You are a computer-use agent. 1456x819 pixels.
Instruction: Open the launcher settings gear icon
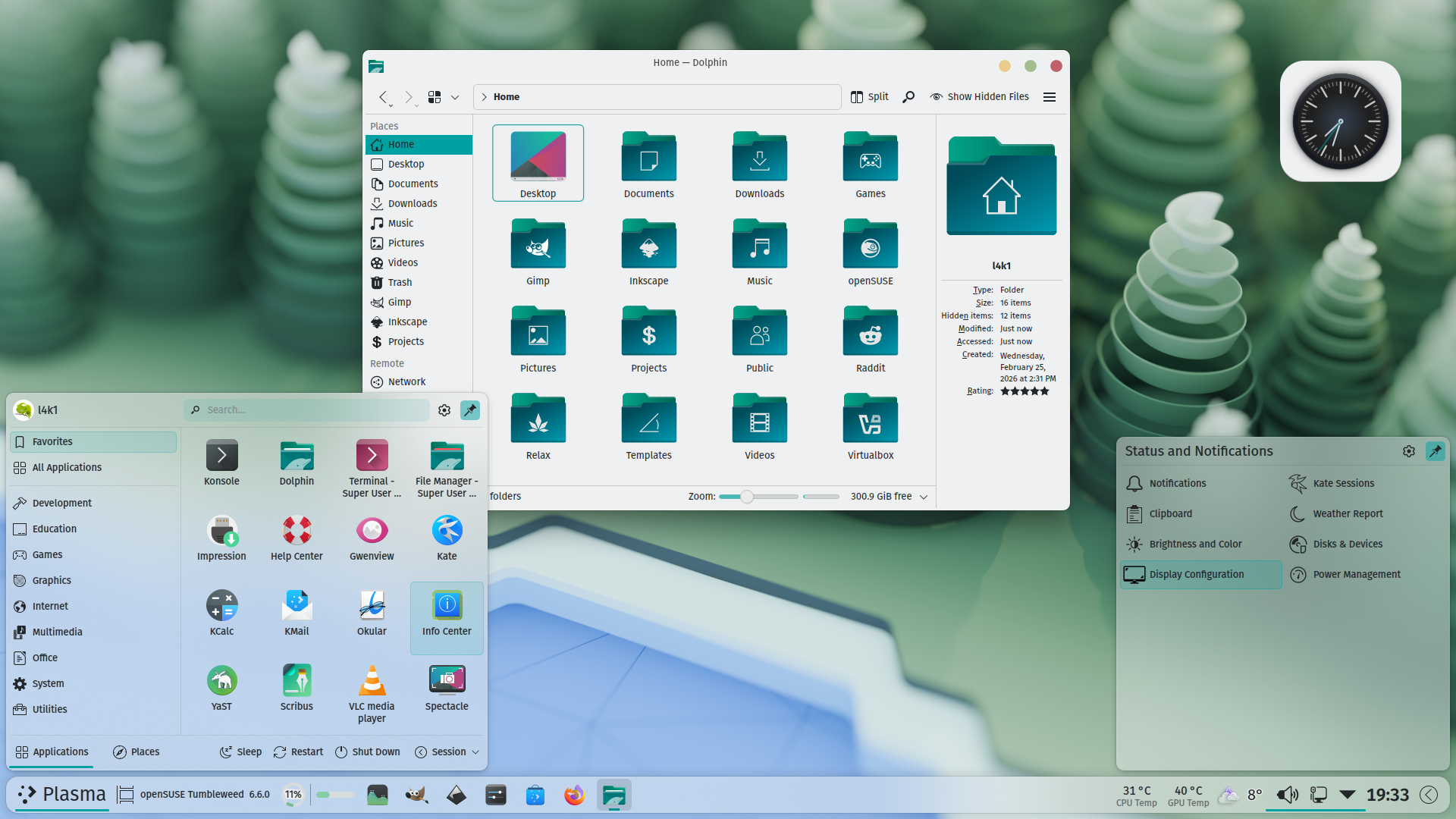pyautogui.click(x=444, y=410)
